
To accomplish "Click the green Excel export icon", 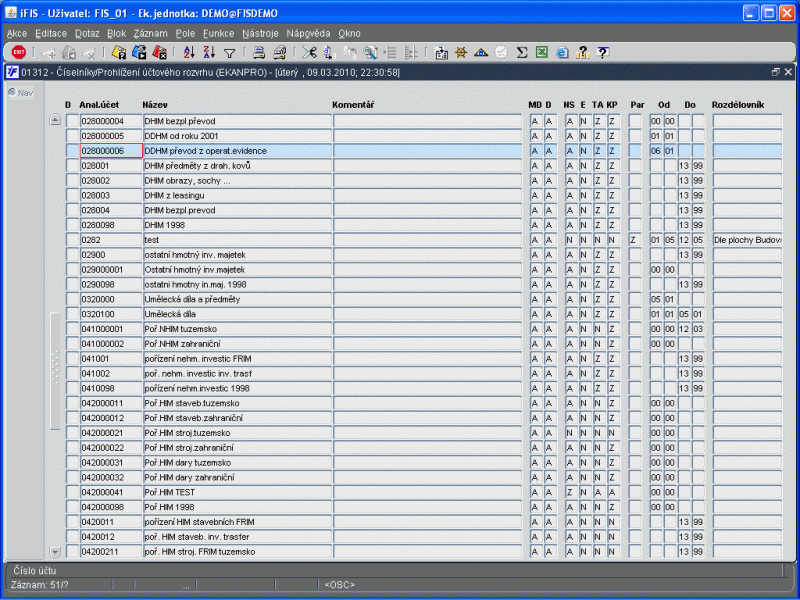I will (x=542, y=52).
